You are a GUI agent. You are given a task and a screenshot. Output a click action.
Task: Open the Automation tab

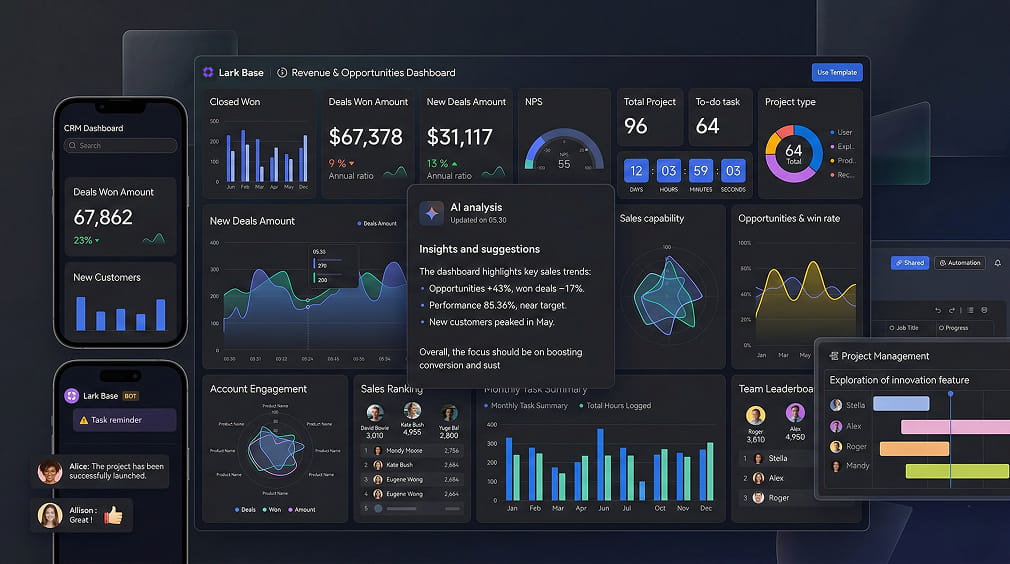[x=959, y=263]
